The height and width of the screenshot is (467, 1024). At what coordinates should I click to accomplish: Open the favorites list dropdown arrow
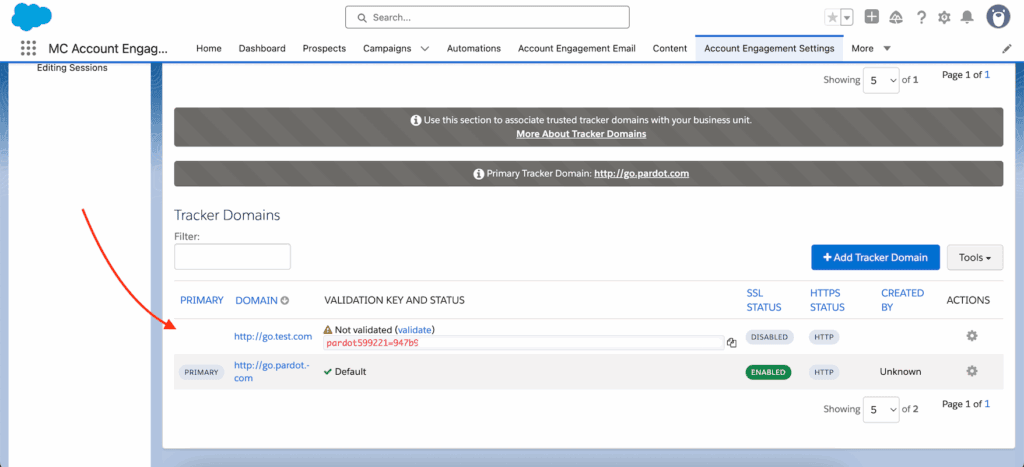(847, 18)
